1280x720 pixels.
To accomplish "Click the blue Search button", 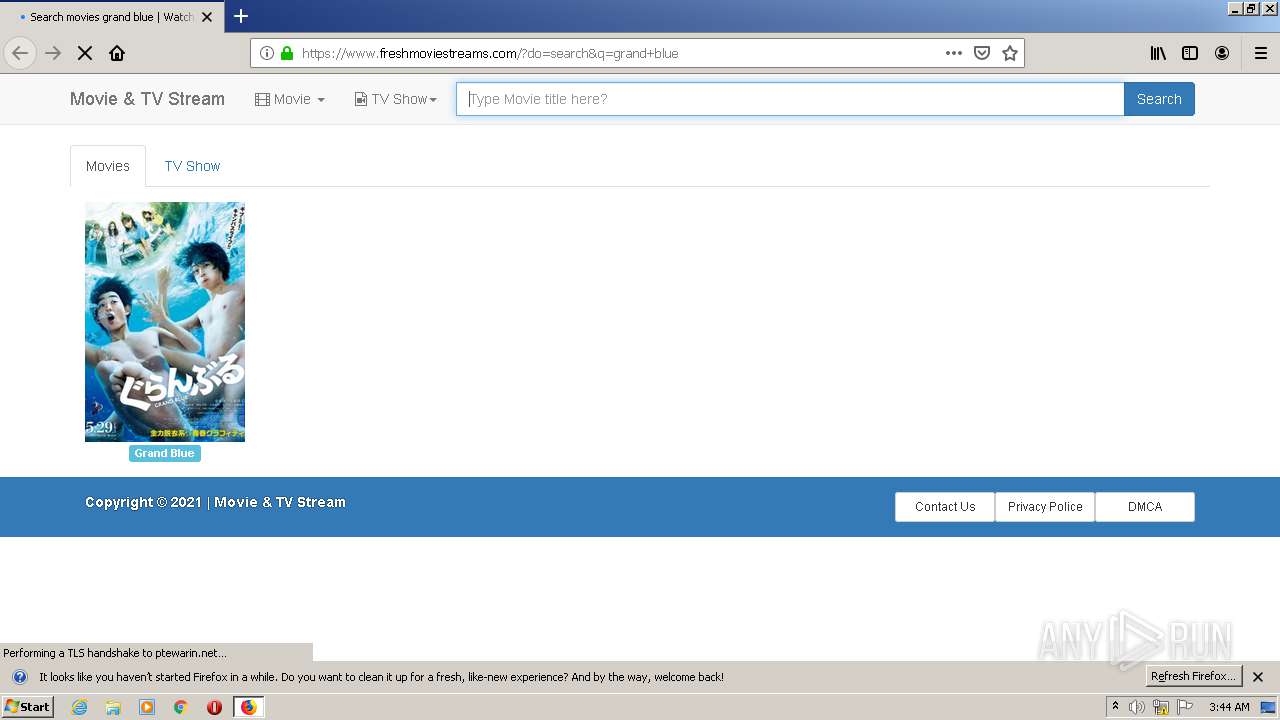I will coord(1159,99).
